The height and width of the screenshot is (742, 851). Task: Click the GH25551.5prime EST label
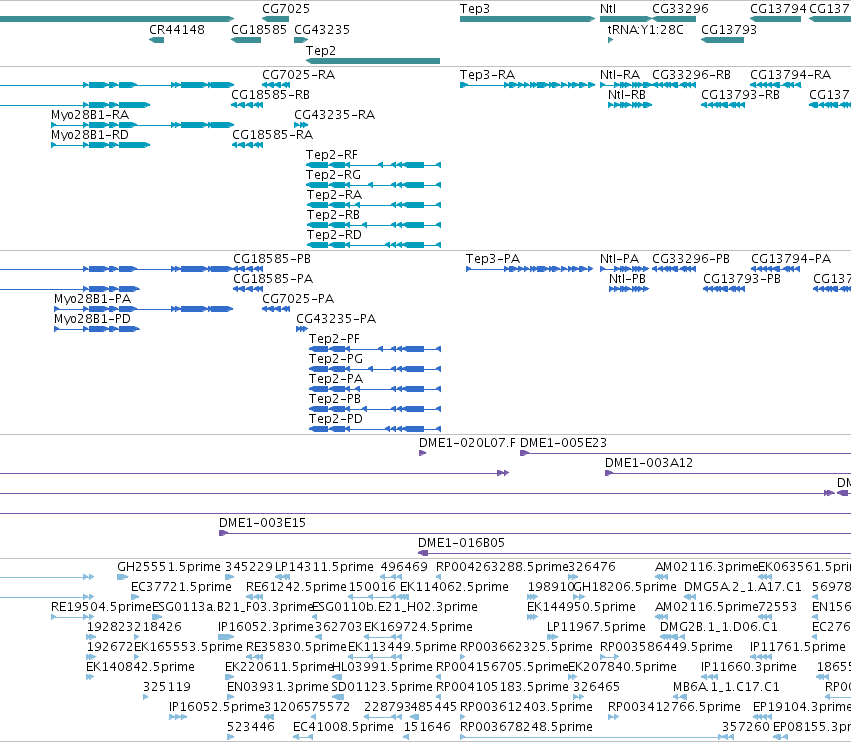(x=169, y=567)
